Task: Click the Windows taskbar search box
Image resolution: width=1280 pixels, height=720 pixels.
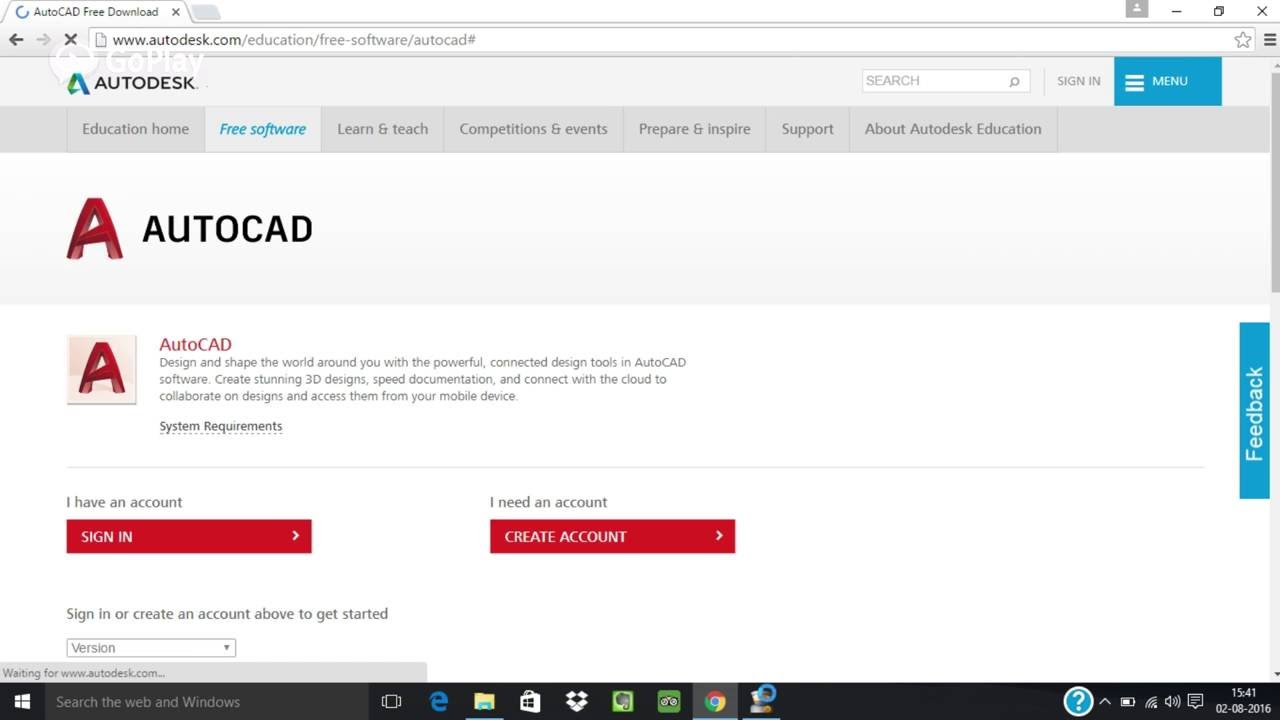Action: (207, 702)
